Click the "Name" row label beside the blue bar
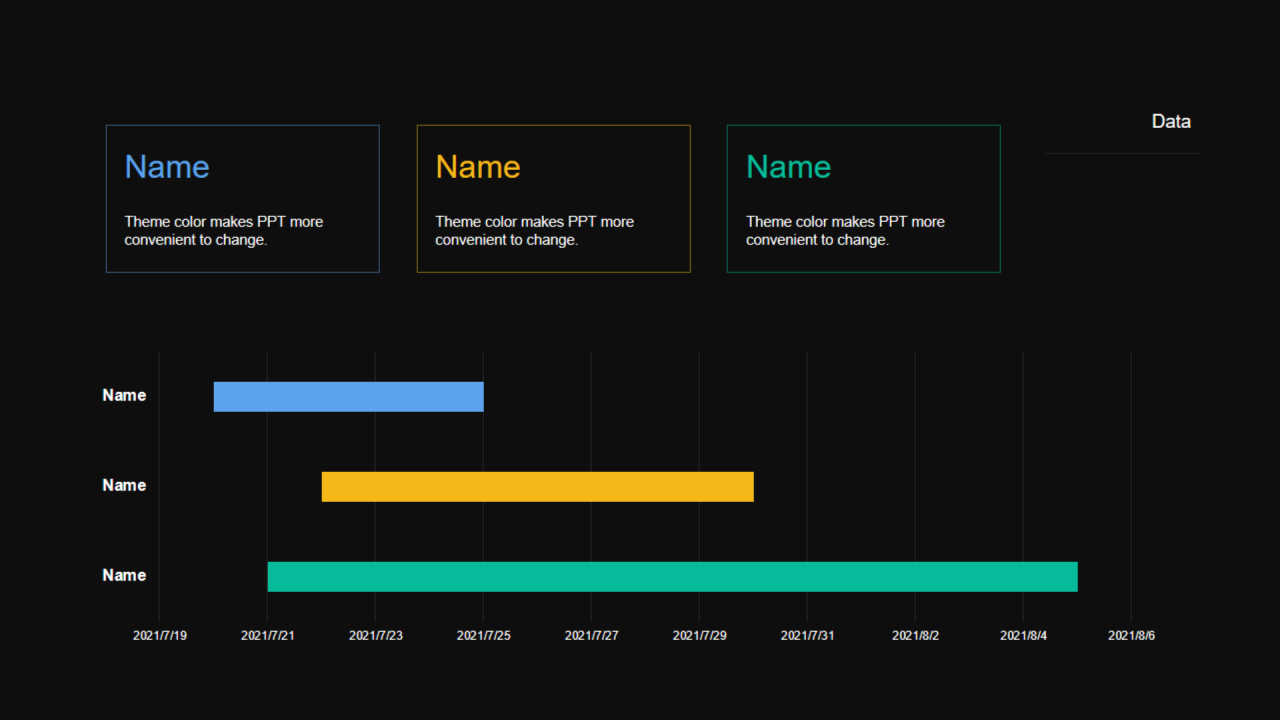1280x720 pixels. [124, 396]
